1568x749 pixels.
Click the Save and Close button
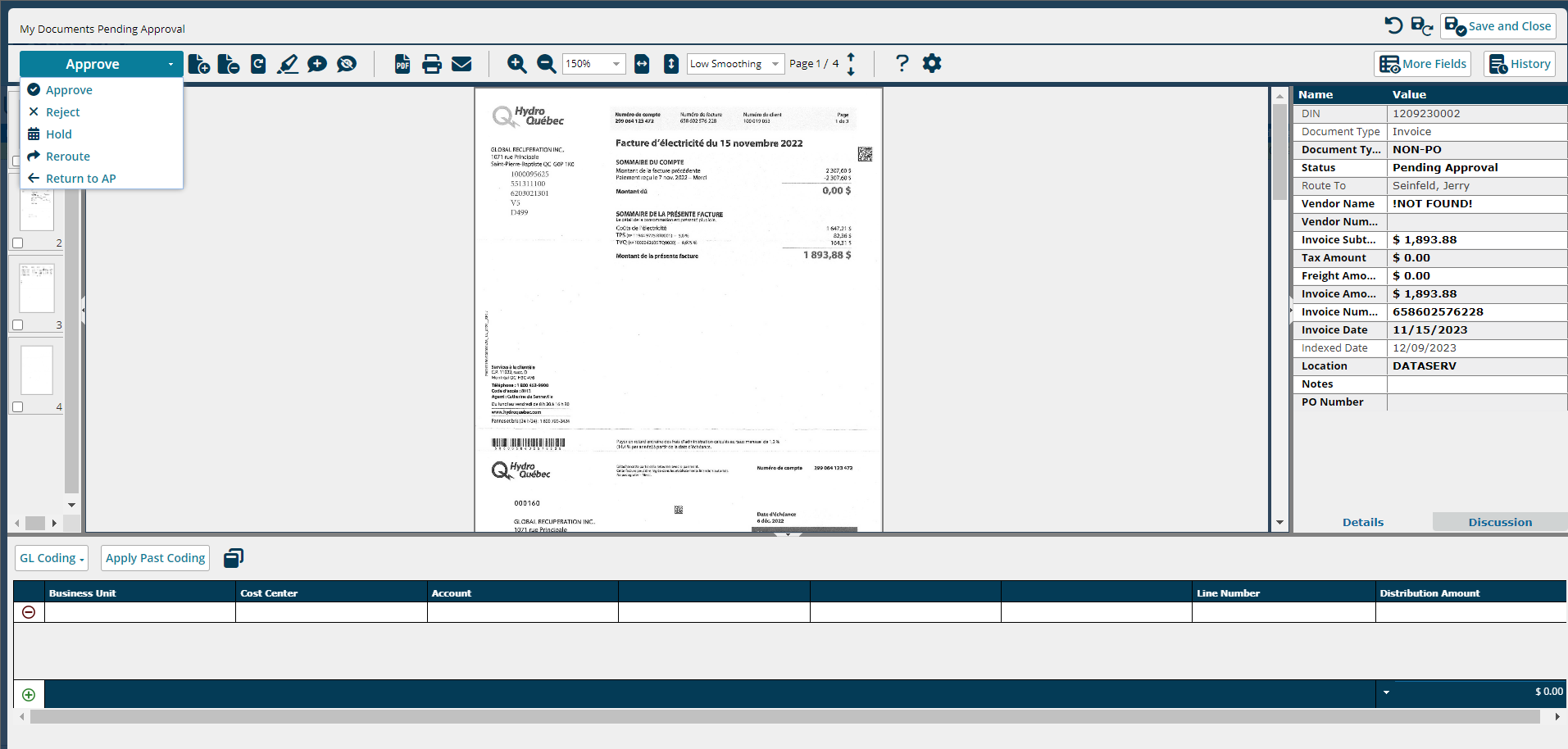1498,26
